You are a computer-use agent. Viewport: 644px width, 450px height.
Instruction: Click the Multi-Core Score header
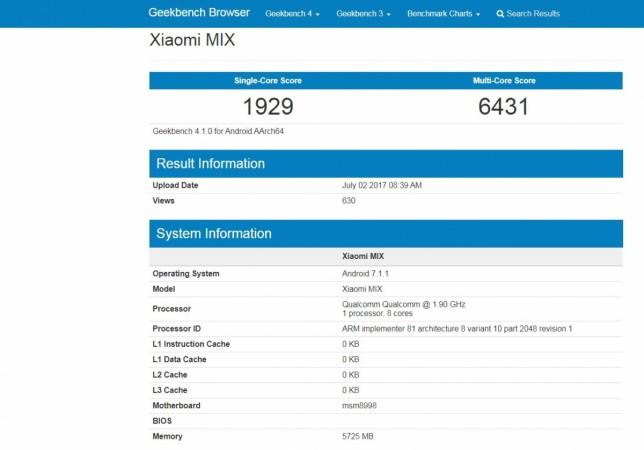coord(504,80)
